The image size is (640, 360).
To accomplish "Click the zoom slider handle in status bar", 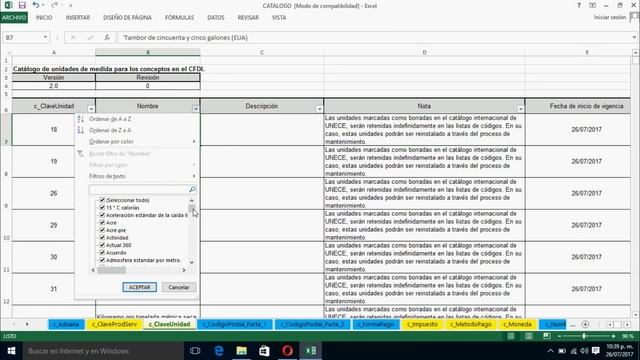I will [x=584, y=336].
